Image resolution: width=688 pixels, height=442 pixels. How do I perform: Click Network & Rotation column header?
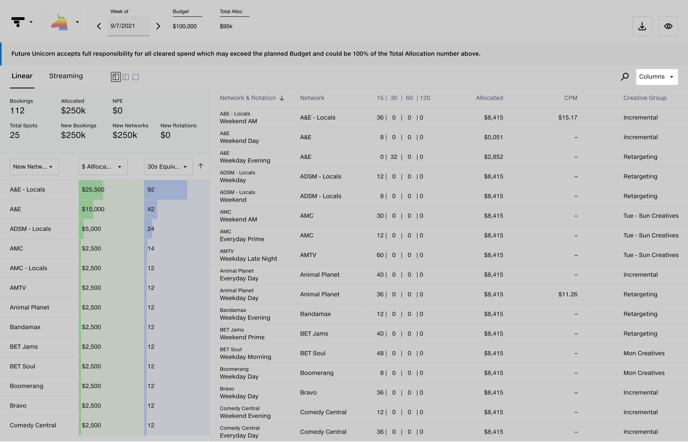coord(247,98)
